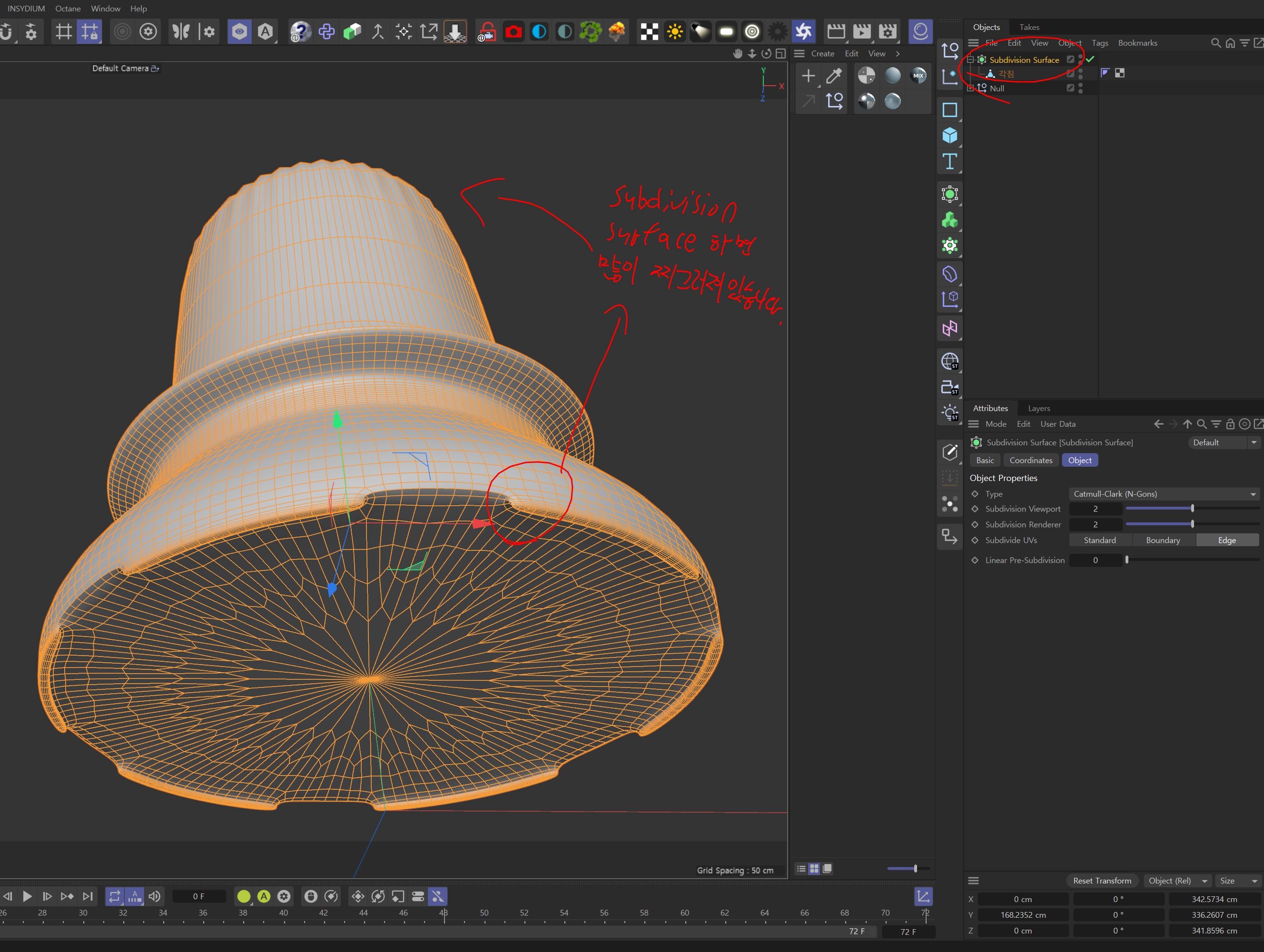Click the Render View clapperboard icon

(x=836, y=31)
